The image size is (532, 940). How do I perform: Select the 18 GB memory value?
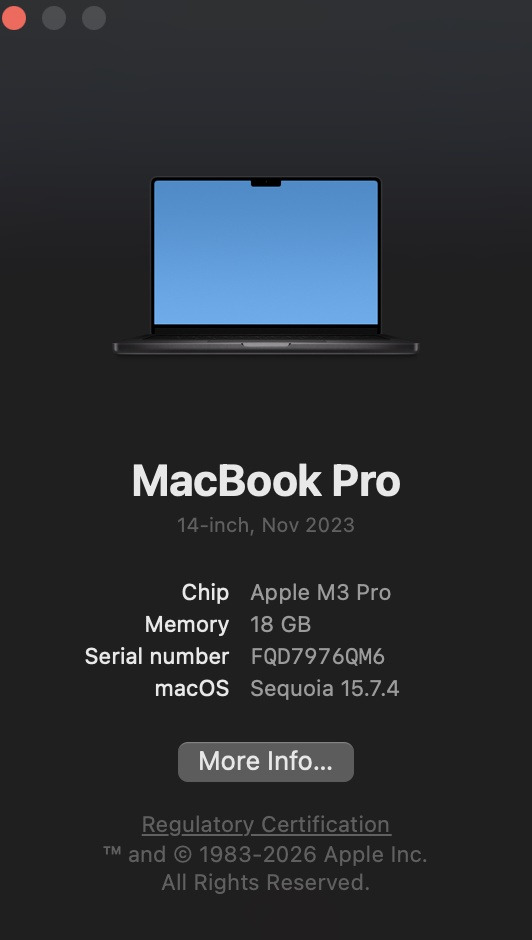(281, 625)
